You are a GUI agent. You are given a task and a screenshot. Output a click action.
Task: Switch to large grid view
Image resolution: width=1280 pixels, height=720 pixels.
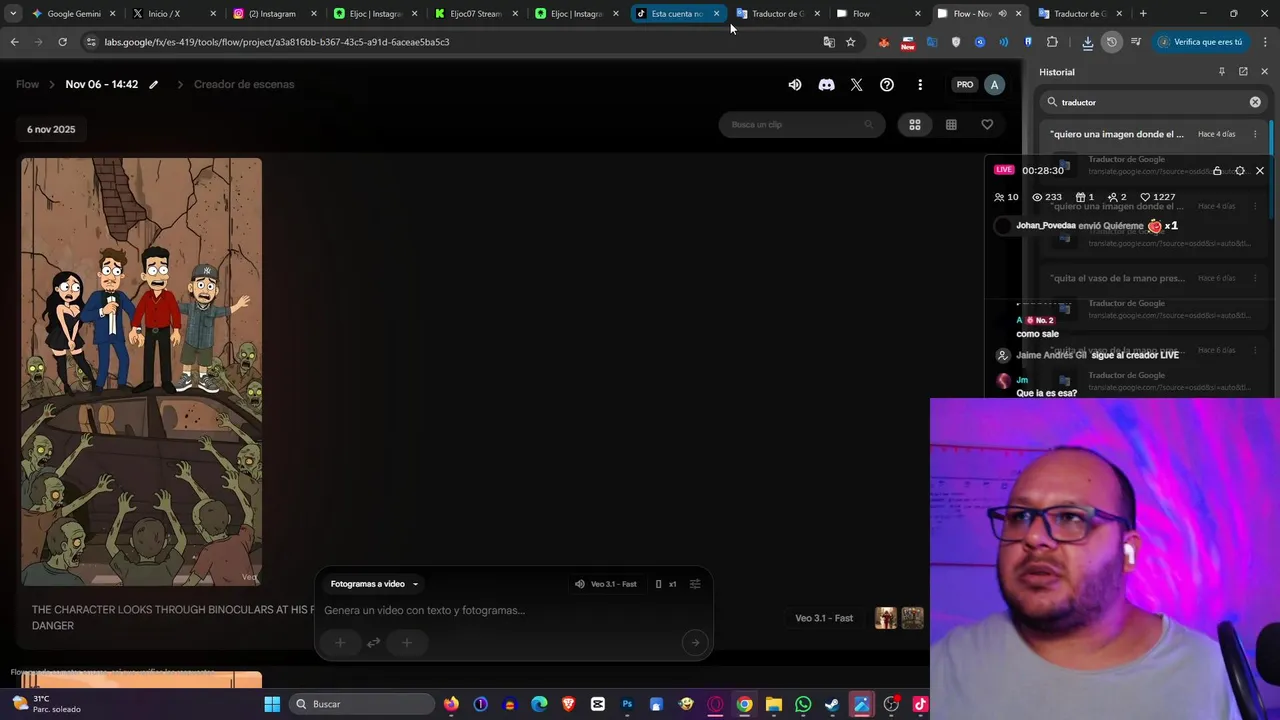pos(915,125)
